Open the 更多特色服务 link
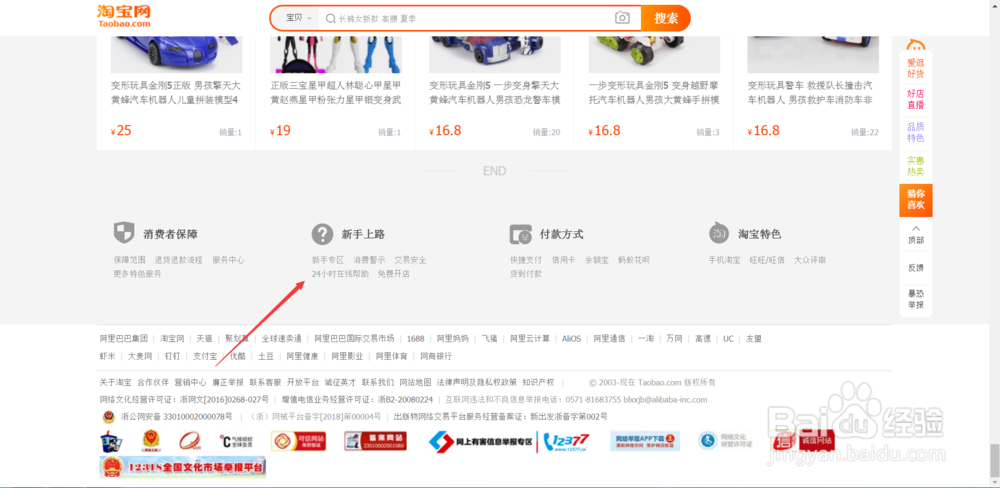Viewport: 1000px width, 488px height. coord(138,274)
